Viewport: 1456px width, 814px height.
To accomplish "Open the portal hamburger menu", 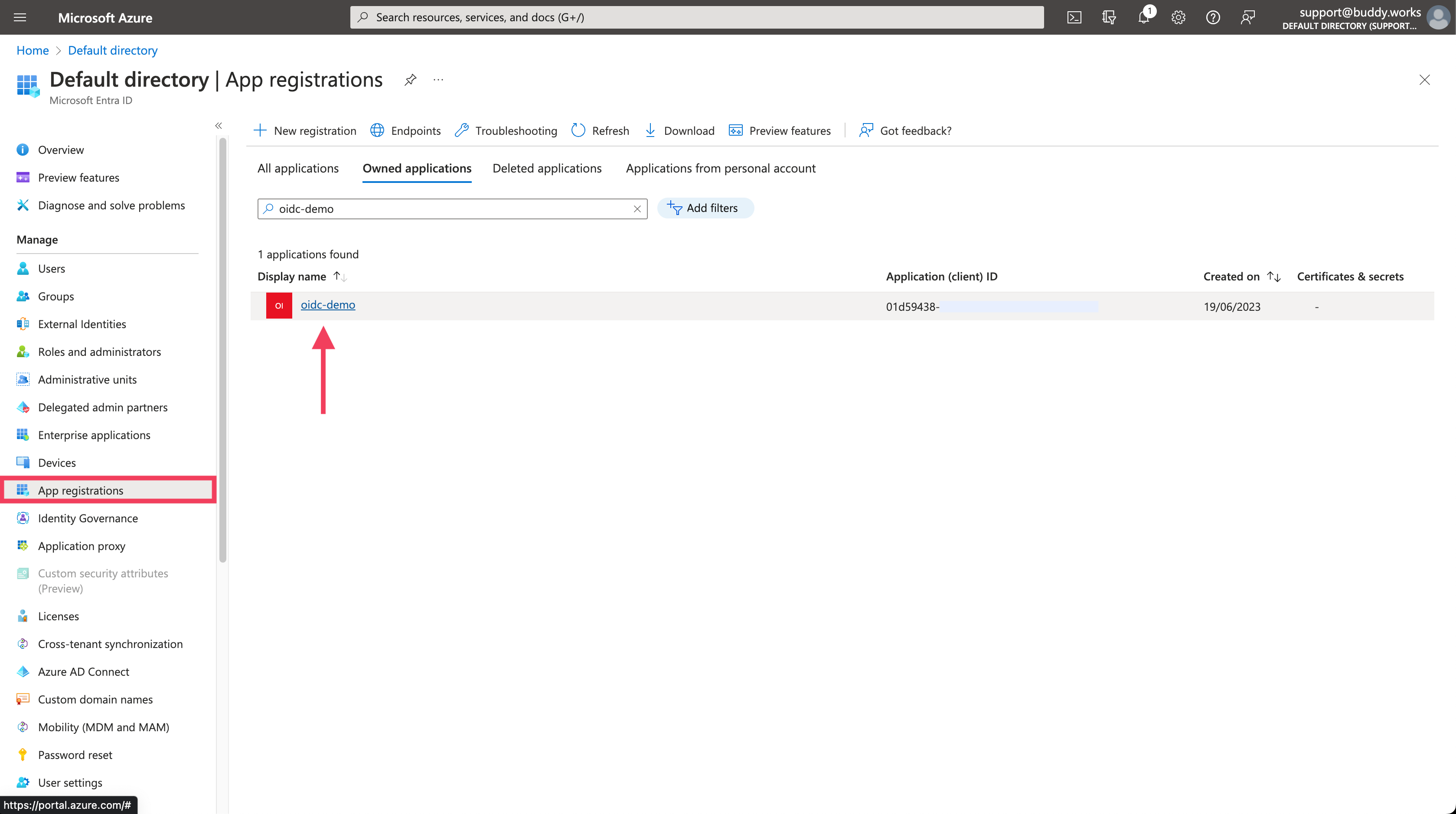I will [x=20, y=17].
